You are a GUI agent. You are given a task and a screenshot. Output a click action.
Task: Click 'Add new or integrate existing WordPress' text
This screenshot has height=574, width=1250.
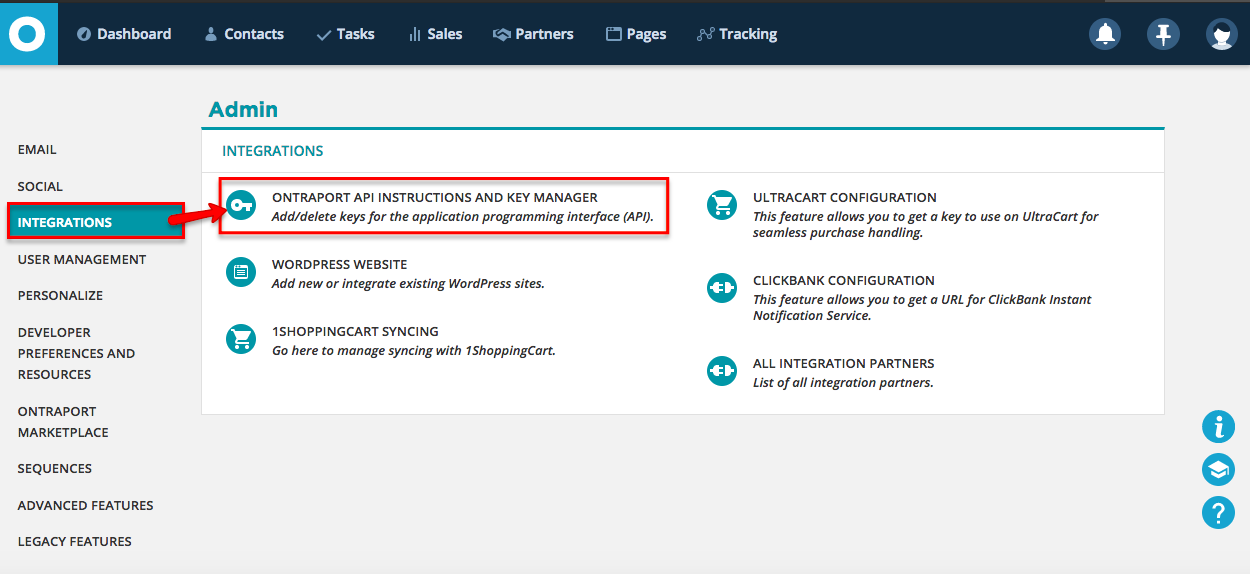point(408,284)
